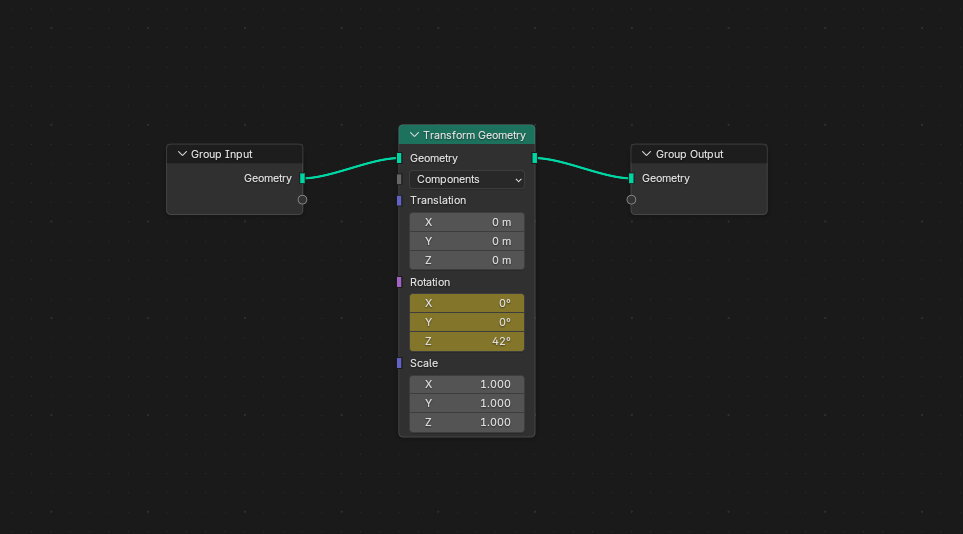Viewport: 963px width, 534px height.
Task: Click the Group Input Geometry output socket
Action: point(302,178)
